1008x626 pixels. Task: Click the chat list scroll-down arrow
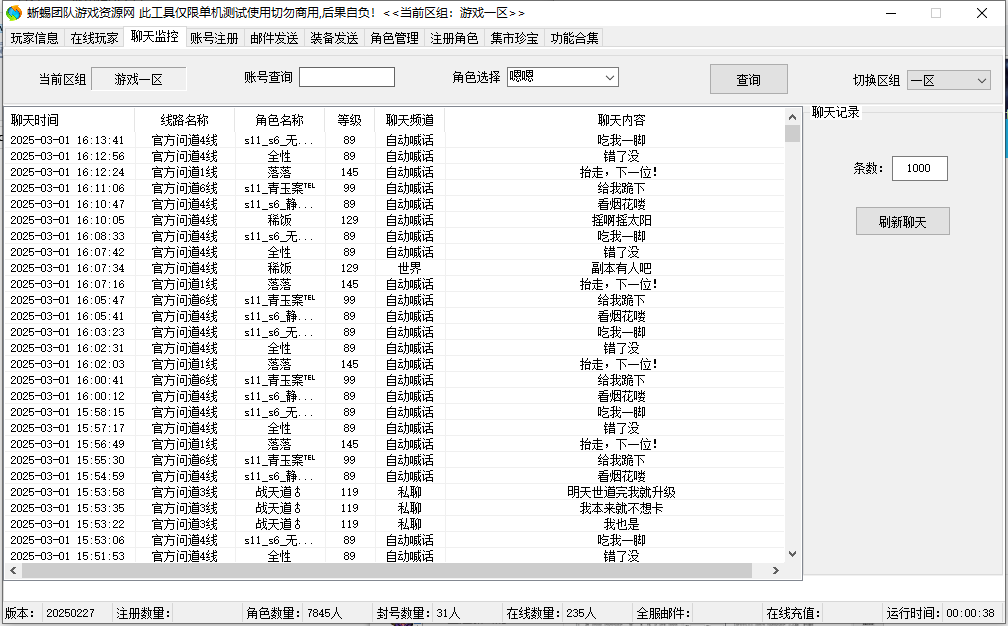coord(792,553)
